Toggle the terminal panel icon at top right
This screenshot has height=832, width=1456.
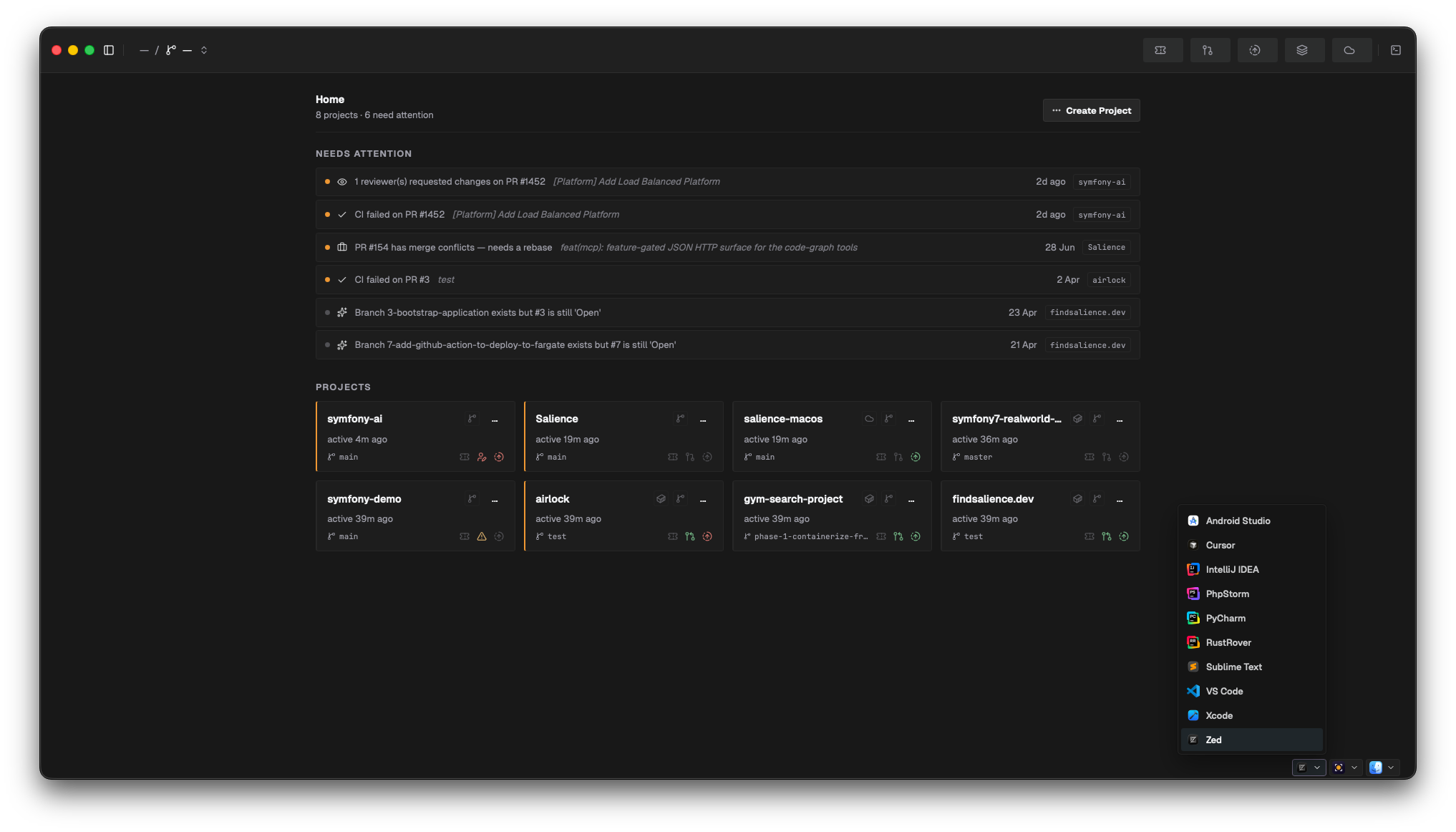[1396, 50]
